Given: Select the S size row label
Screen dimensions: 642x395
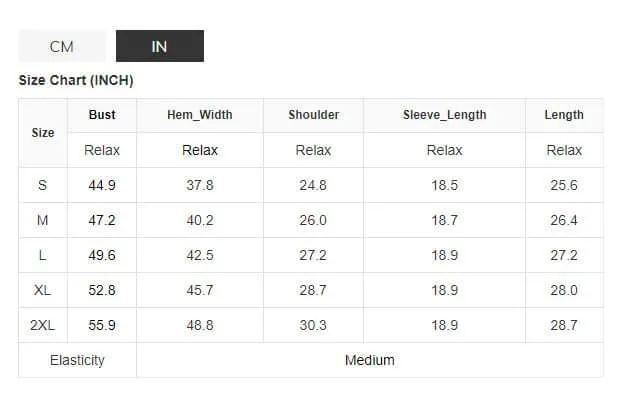Looking at the screenshot, I should [43, 185].
